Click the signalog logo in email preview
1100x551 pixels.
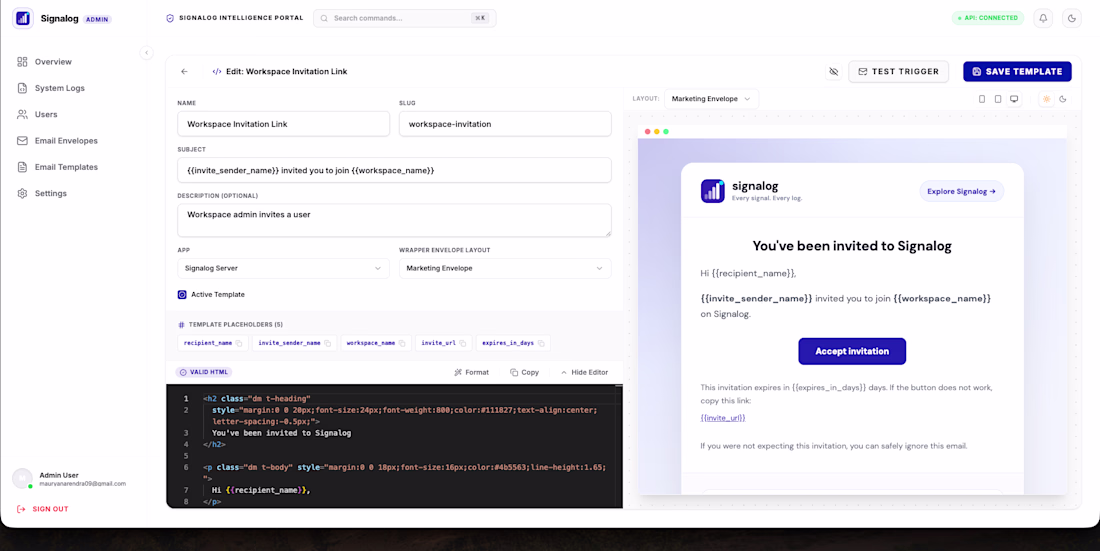coord(713,191)
